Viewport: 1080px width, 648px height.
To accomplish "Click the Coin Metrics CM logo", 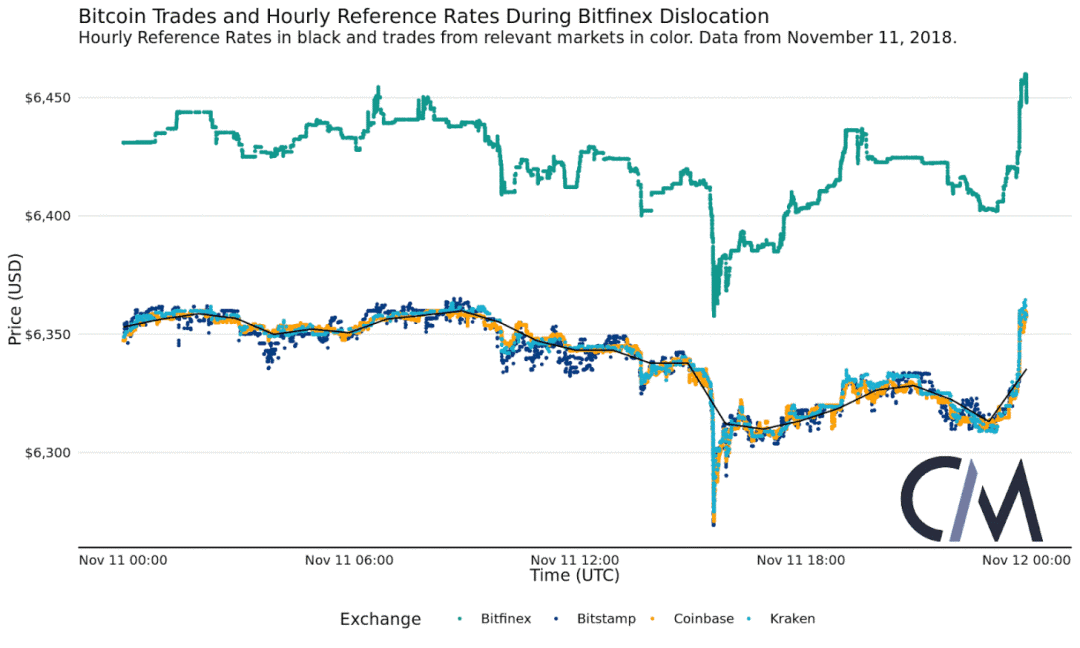I will click(x=971, y=499).
